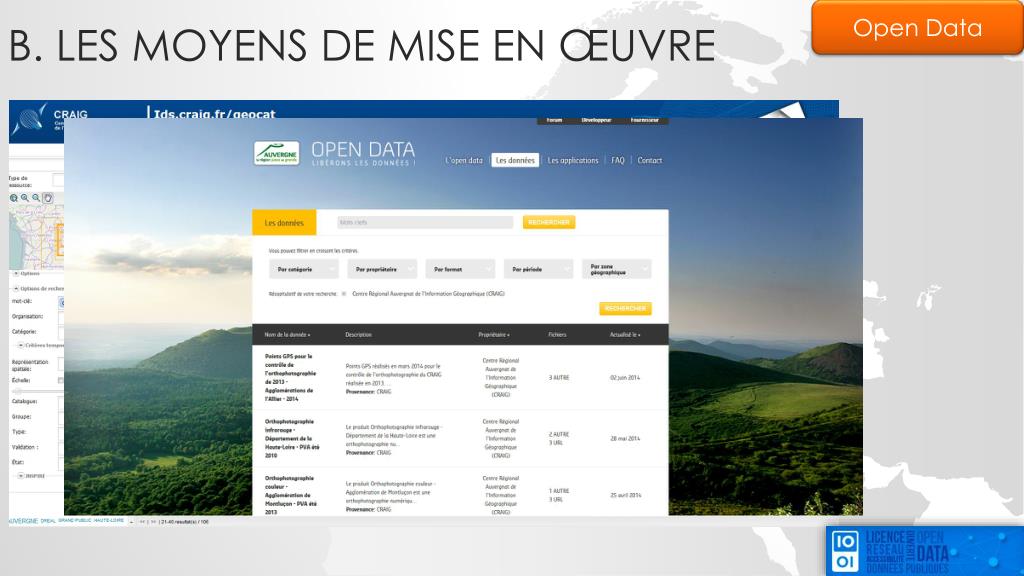Click the DREAL link in geocat footer
Screen dimensions: 1024x576
point(48,521)
